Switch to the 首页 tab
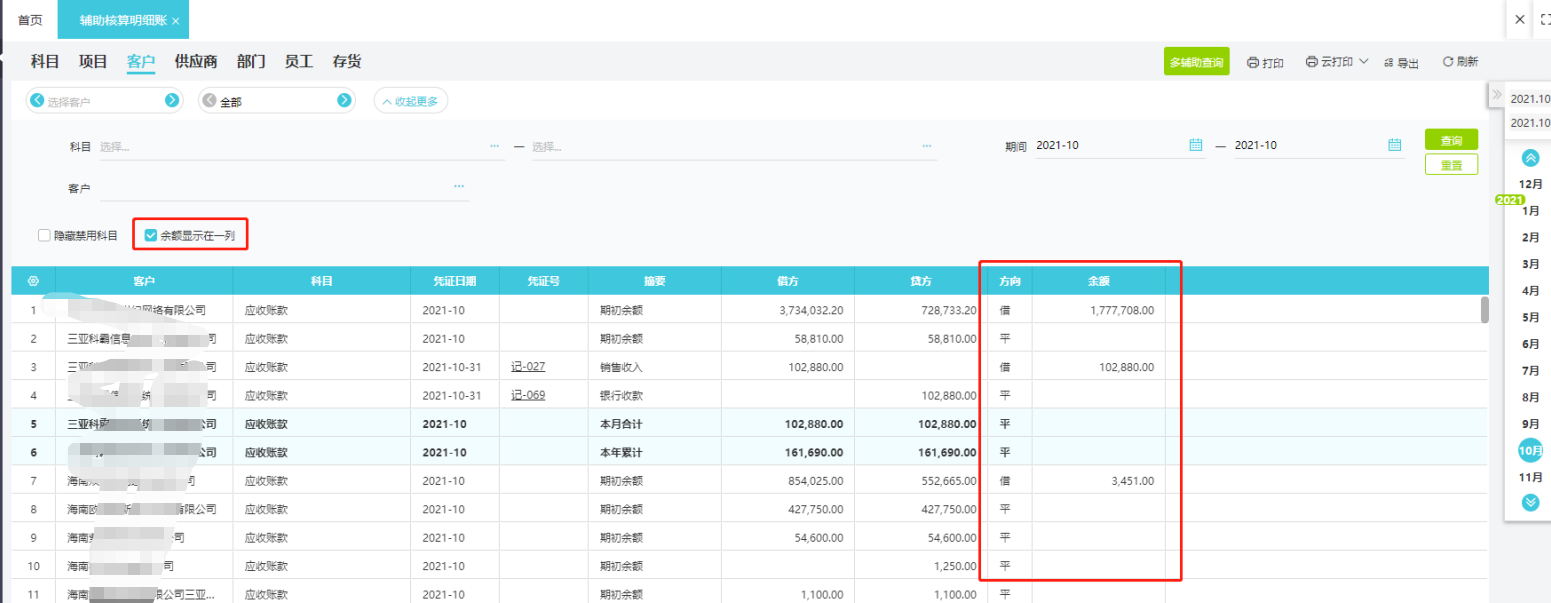 click(x=30, y=20)
